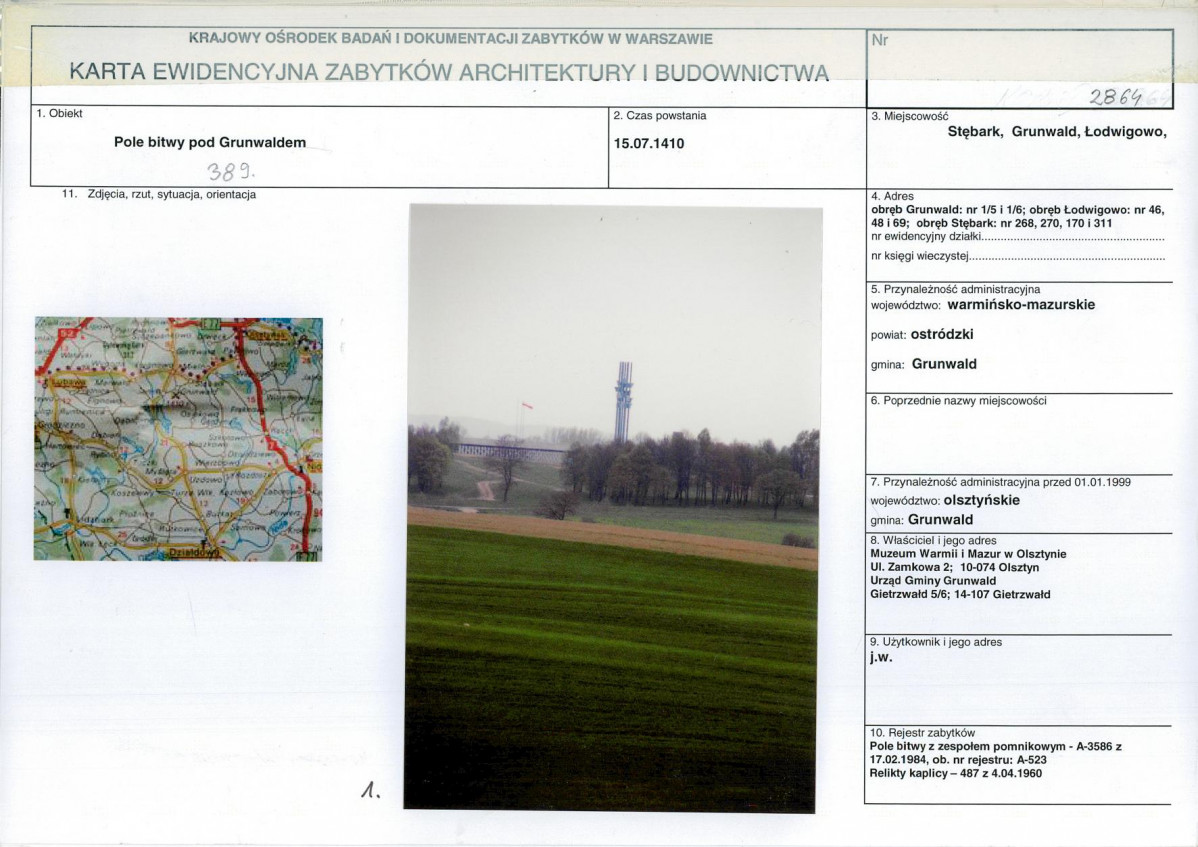Click the 'KARTA EWIDENCYJNA ZABYTKÓW' title heading

click(449, 72)
